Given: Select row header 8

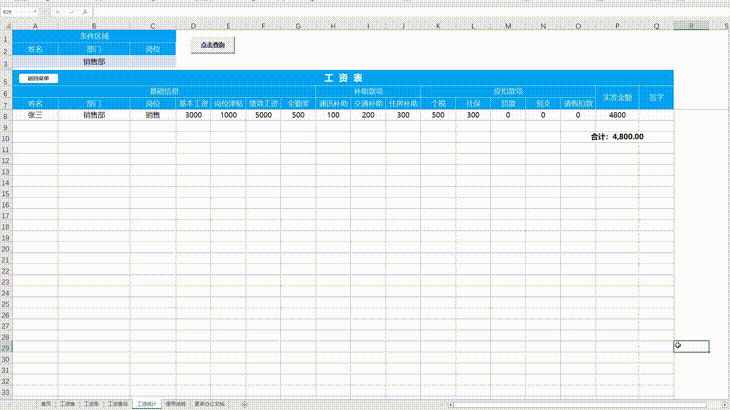Looking at the screenshot, I should (x=6, y=115).
